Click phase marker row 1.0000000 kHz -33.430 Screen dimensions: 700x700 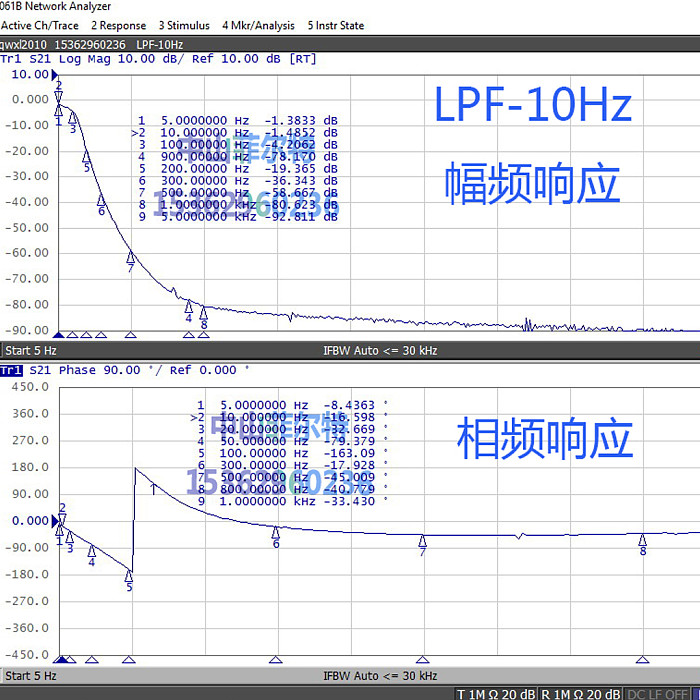(x=292, y=501)
